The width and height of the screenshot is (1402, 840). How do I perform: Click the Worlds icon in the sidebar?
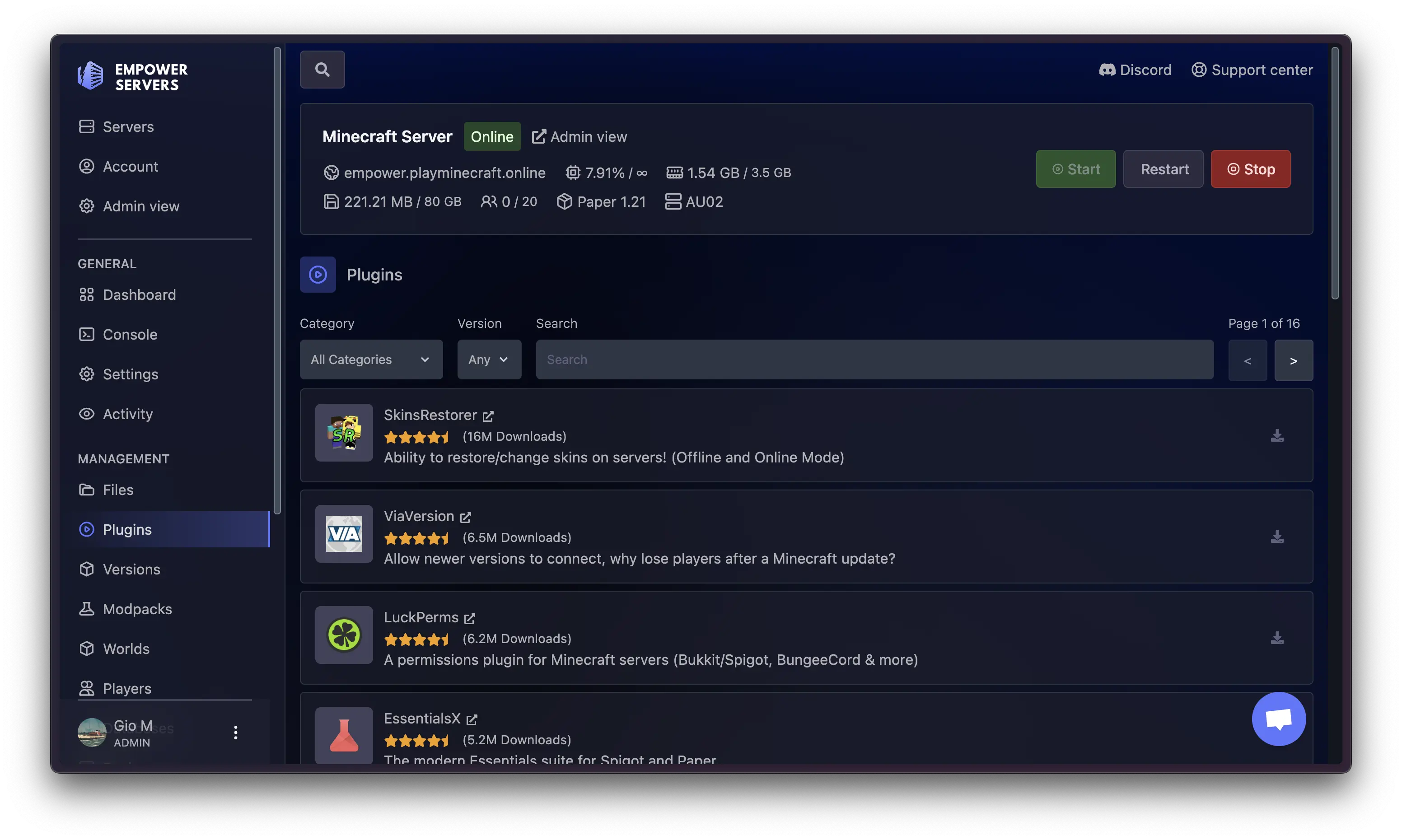click(x=87, y=649)
